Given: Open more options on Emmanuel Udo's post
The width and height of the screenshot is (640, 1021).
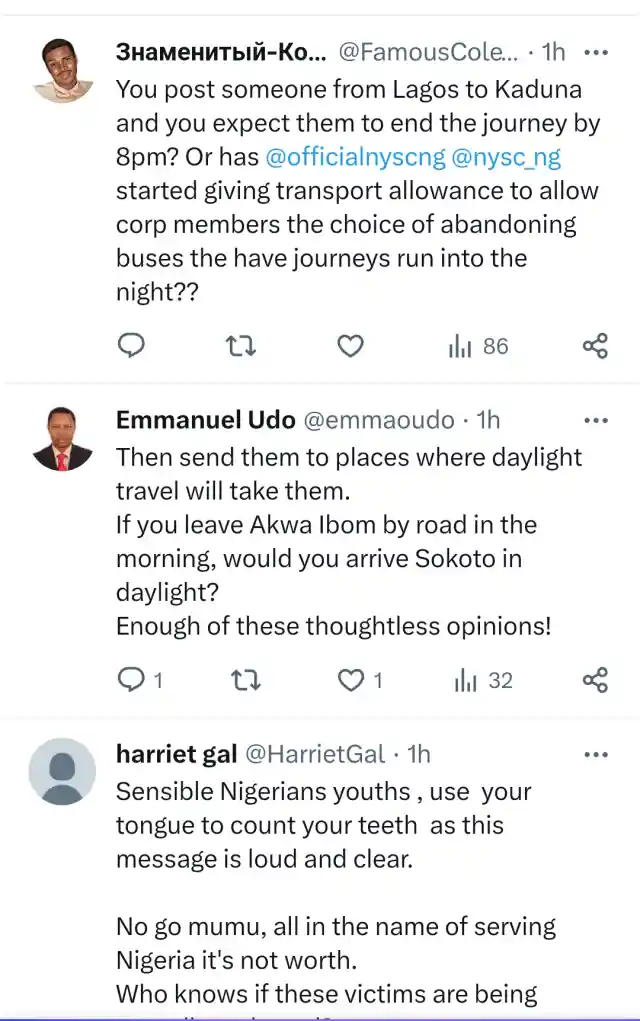Looking at the screenshot, I should coord(596,419).
